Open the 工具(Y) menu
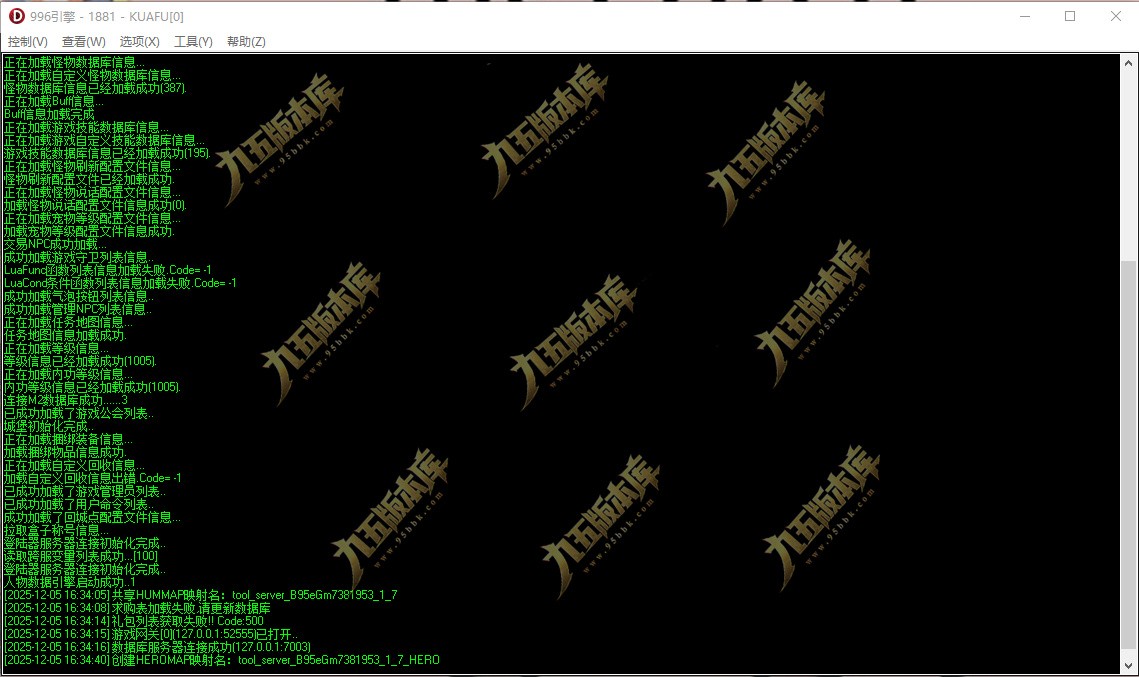1139x677 pixels. (193, 41)
